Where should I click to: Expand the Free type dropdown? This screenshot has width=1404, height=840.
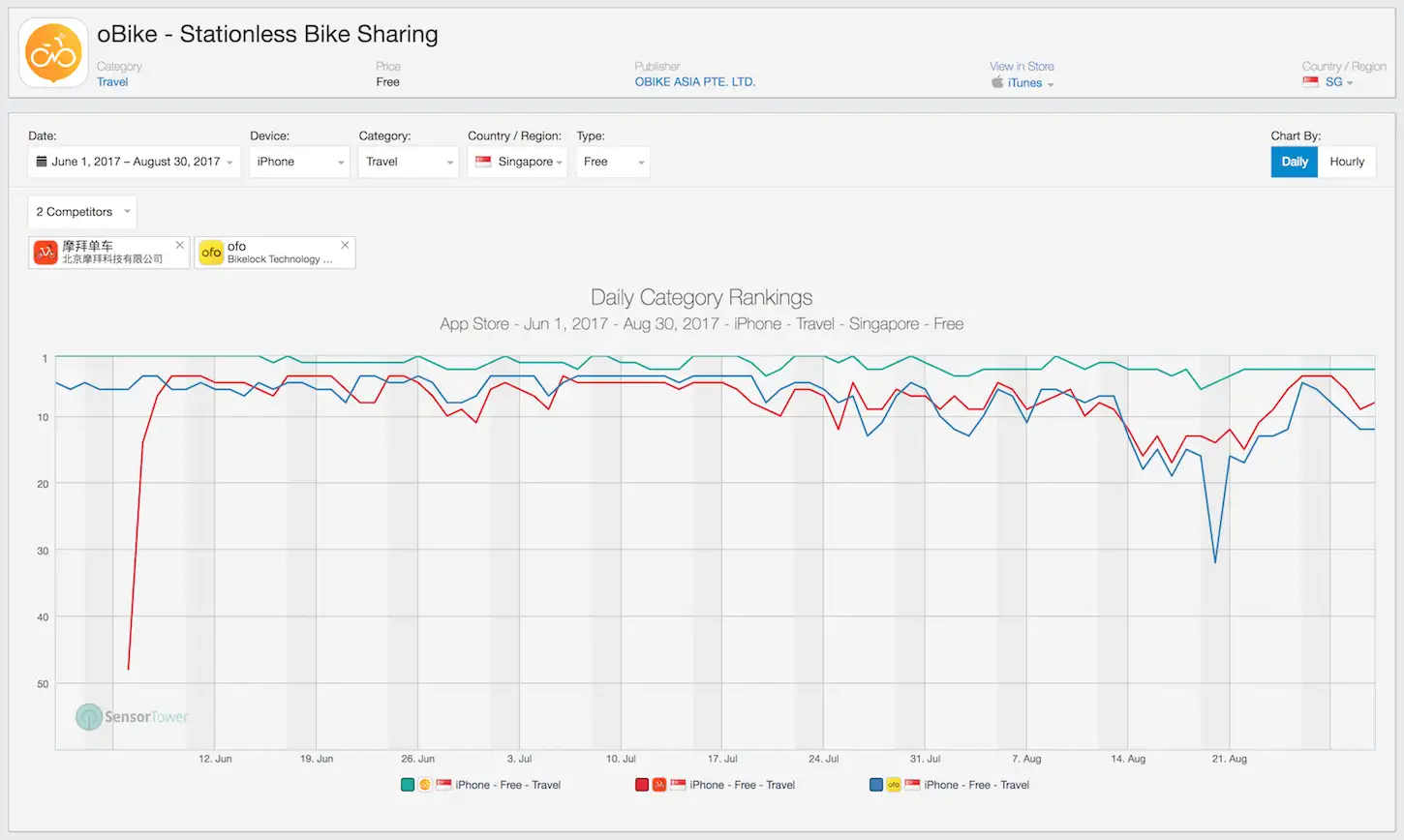[613, 162]
